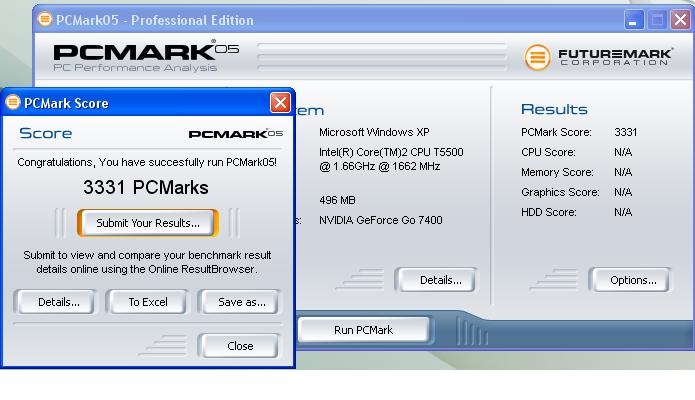Minimize the PCMark05 main window

(634, 20)
